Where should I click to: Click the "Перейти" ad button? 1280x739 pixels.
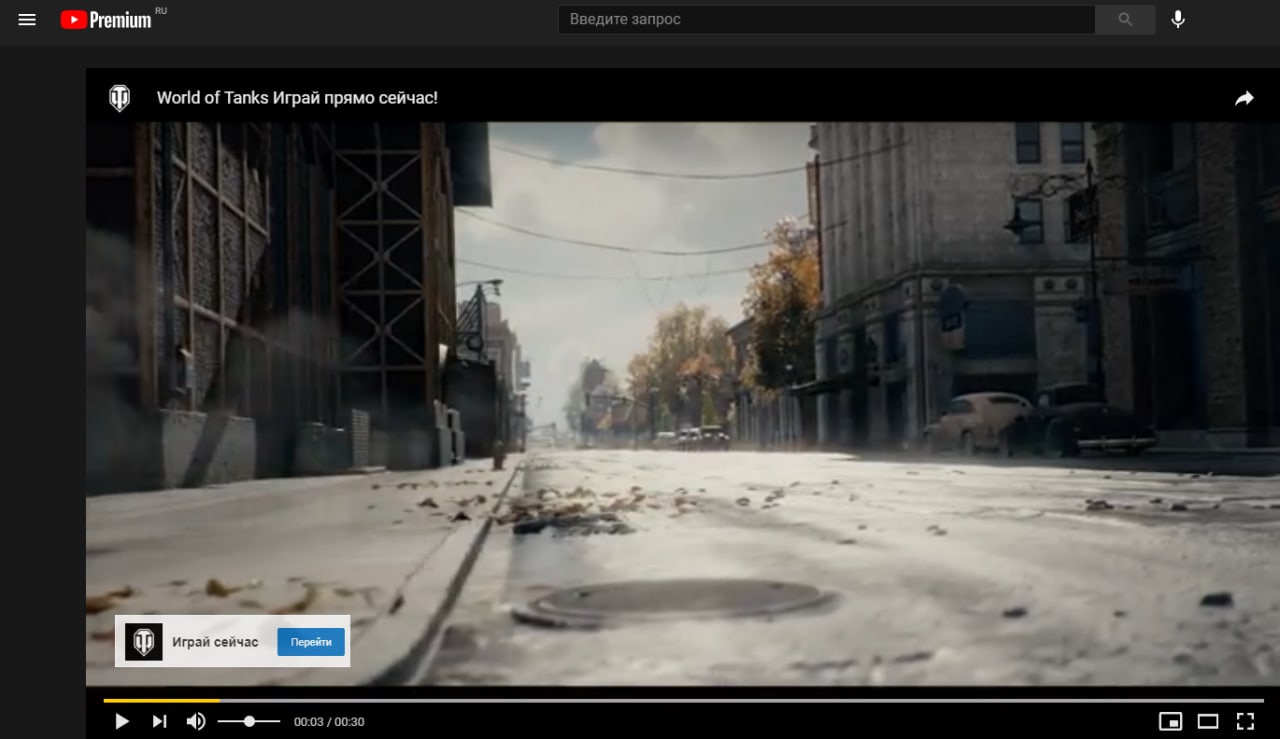[311, 642]
